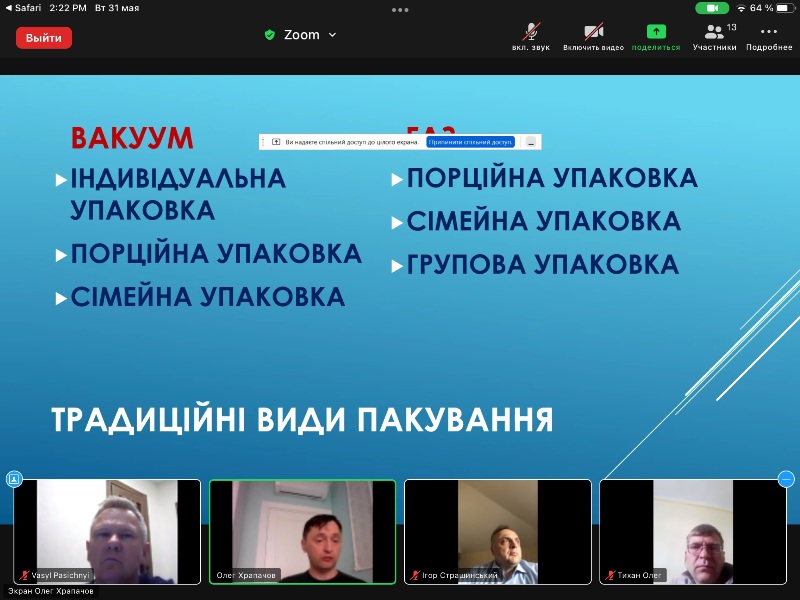
Task: Click ГРУПОВА УПАКОВКА bullet text
Action: [x=542, y=265]
